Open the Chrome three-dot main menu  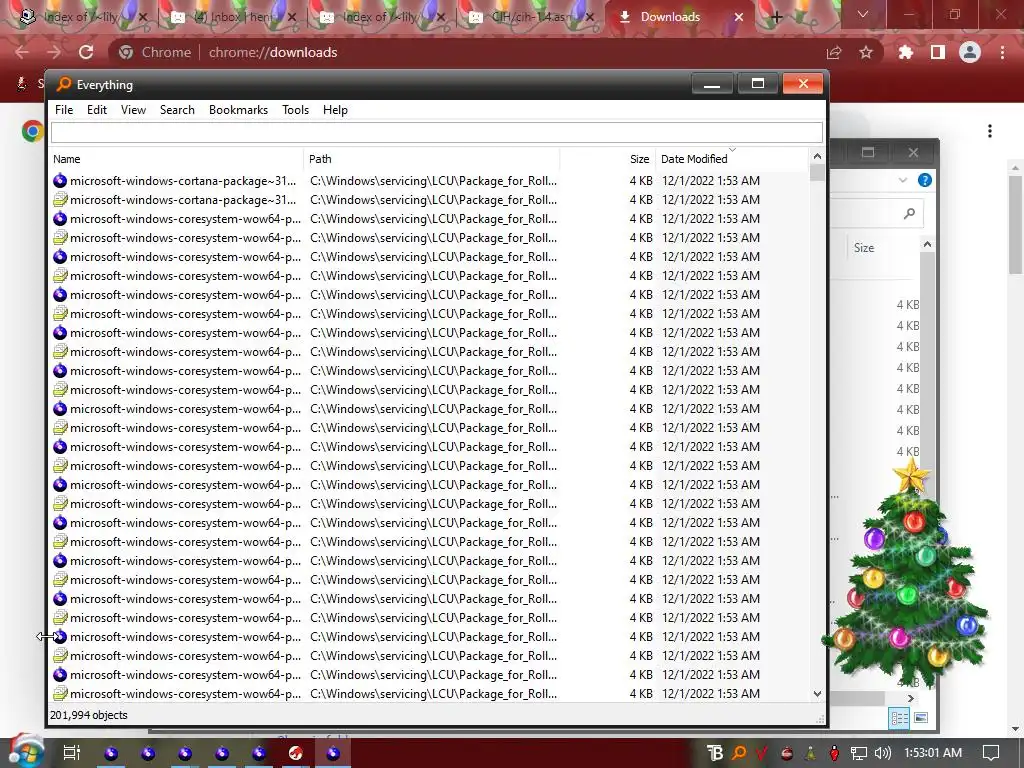(x=1002, y=52)
